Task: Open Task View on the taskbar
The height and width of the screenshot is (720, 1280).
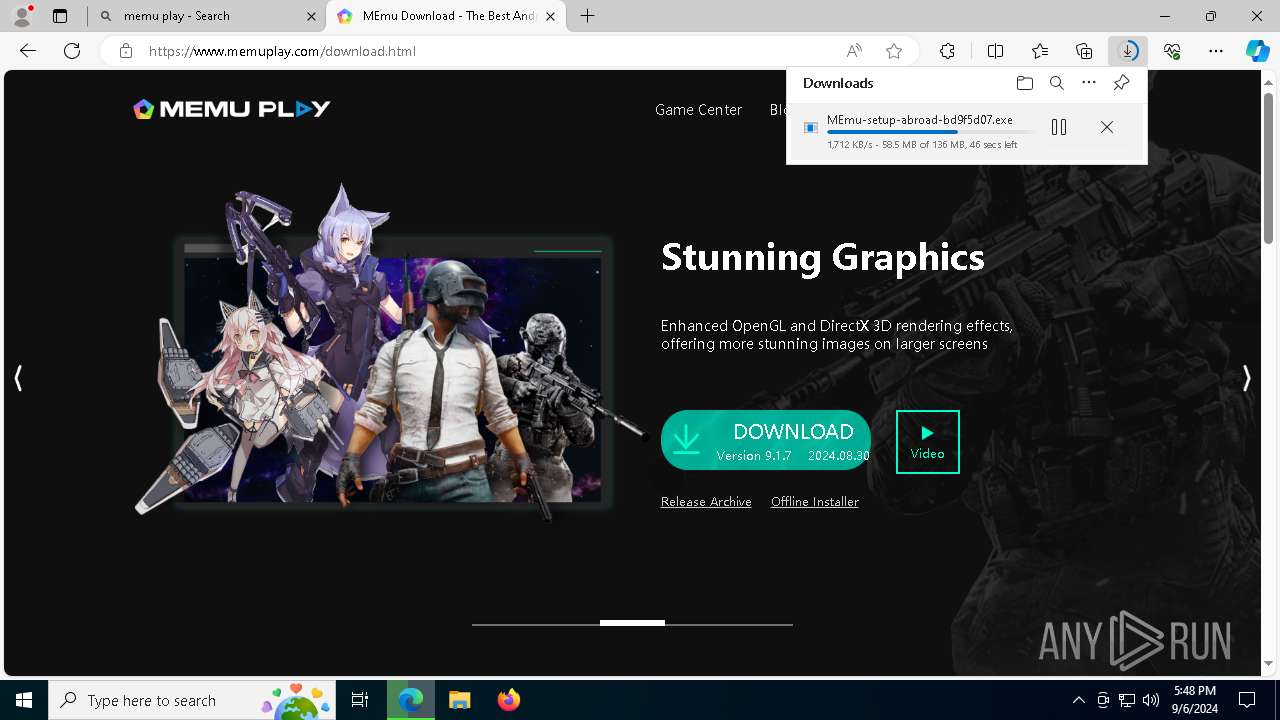Action: (x=360, y=700)
